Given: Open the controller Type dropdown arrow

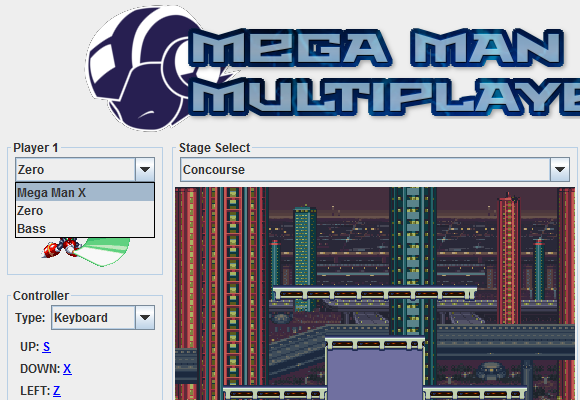Looking at the screenshot, I should click(145, 317).
